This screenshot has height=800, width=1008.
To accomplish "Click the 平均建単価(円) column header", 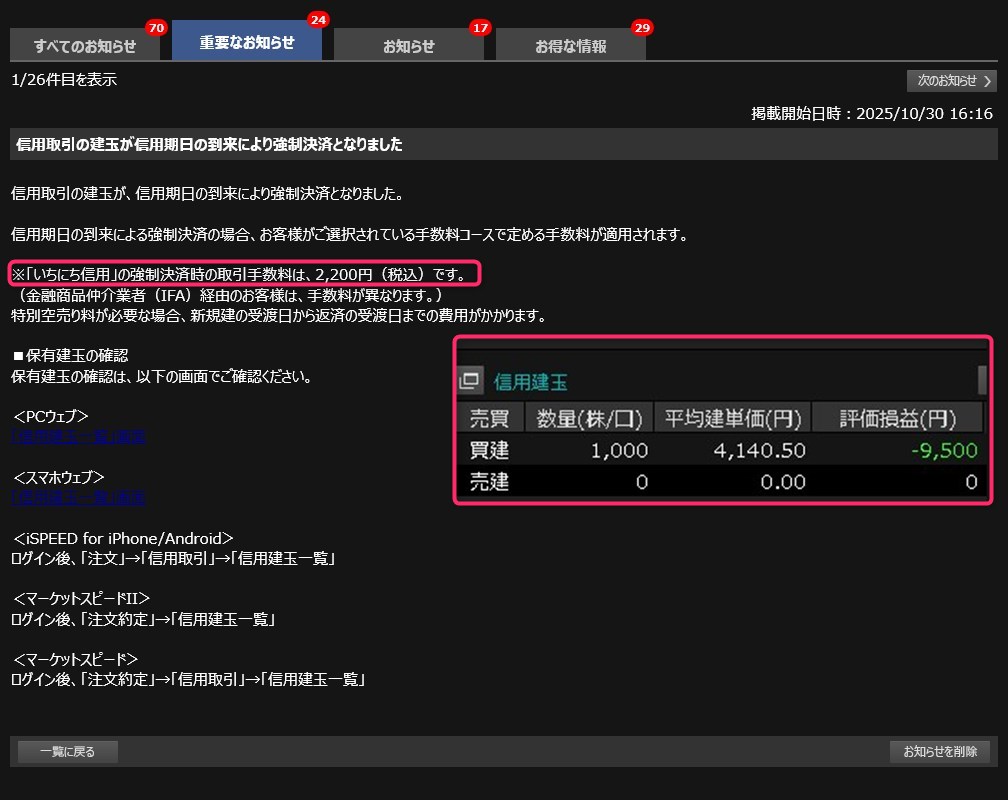I will click(x=732, y=418).
